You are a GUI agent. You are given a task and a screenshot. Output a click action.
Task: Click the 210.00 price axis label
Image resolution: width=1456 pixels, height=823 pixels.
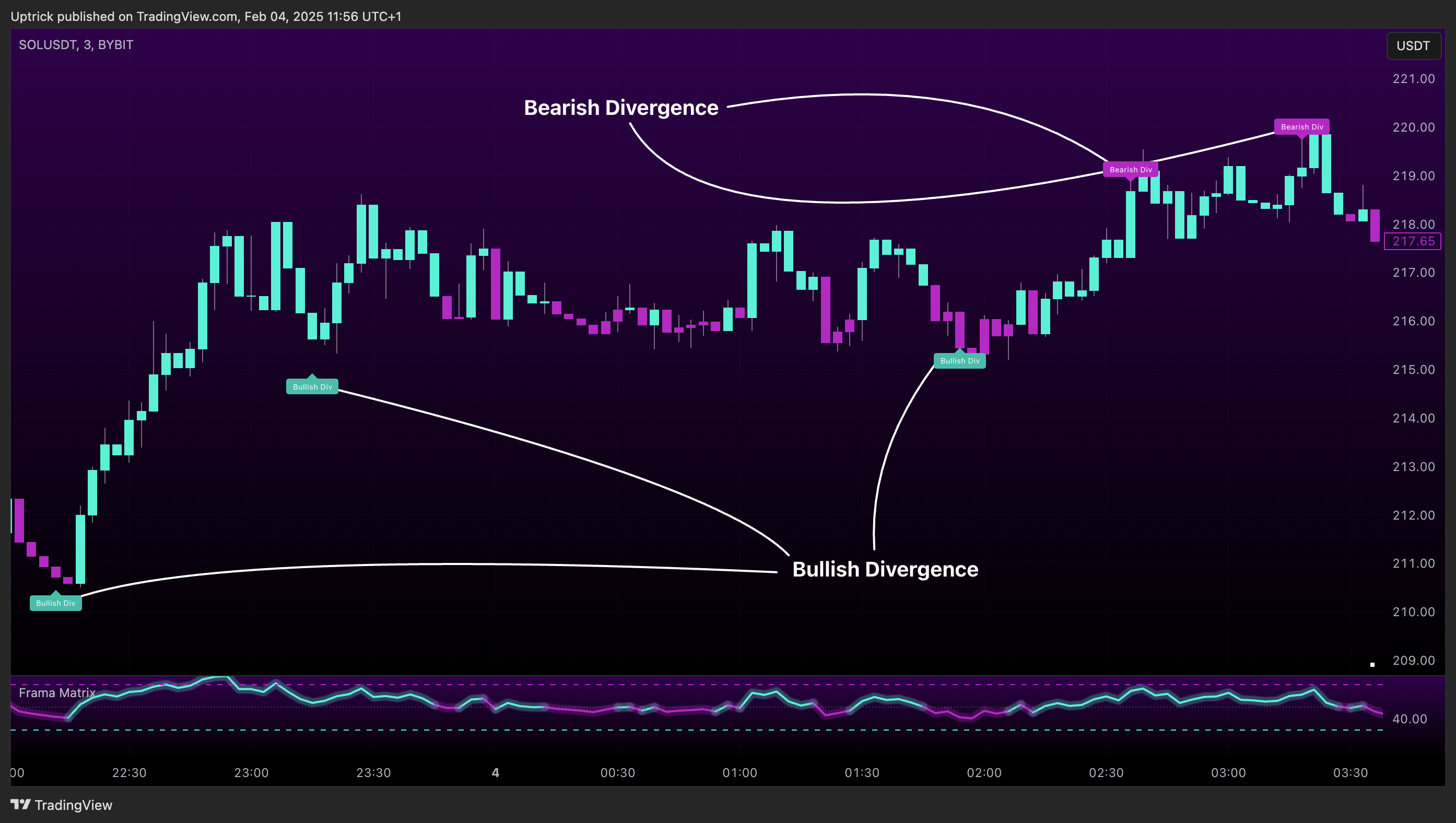[x=1414, y=612]
